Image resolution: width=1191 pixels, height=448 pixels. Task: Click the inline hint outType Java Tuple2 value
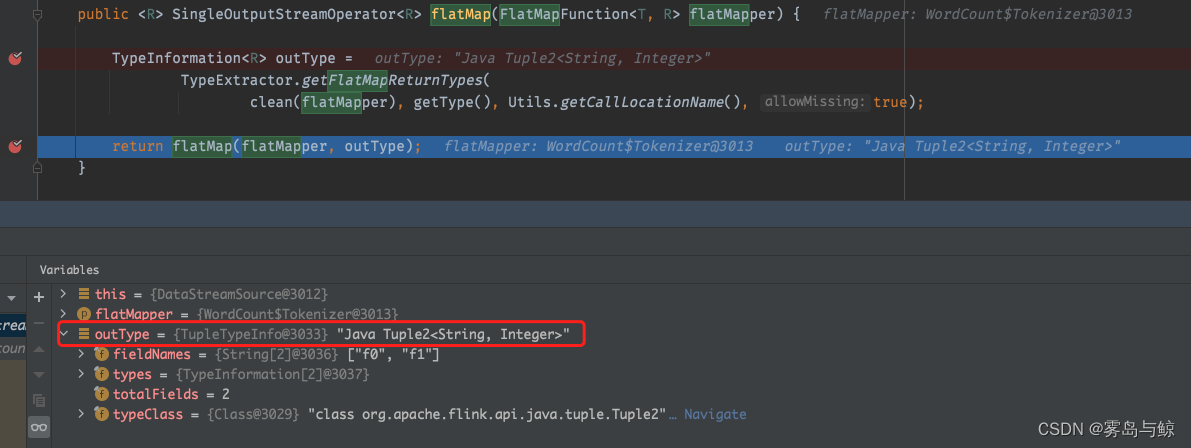(x=543, y=58)
